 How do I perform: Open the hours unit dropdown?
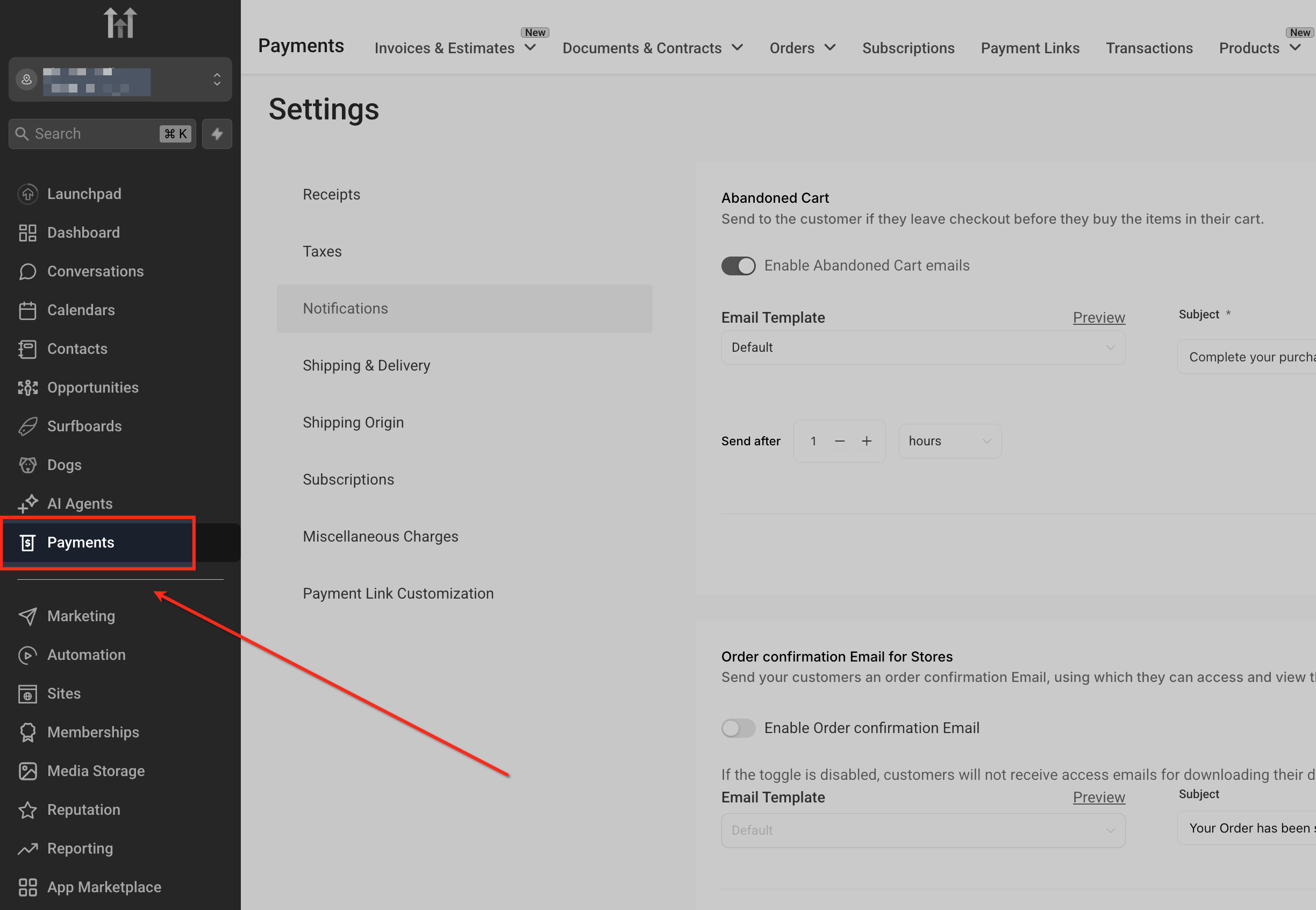pos(949,442)
